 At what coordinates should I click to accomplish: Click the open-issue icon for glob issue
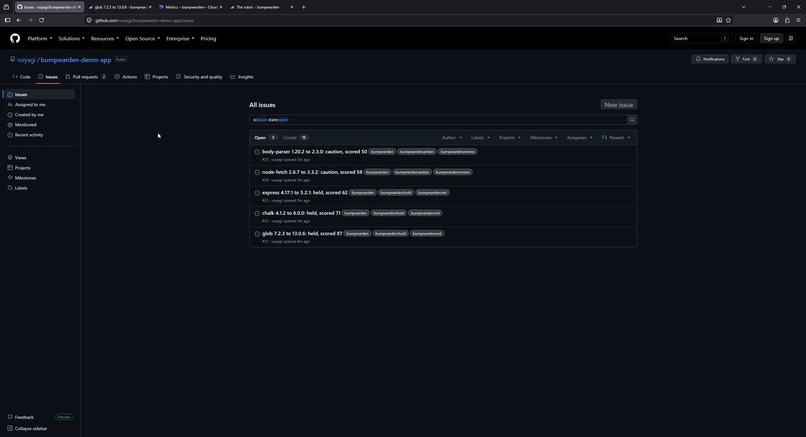pyautogui.click(x=257, y=234)
